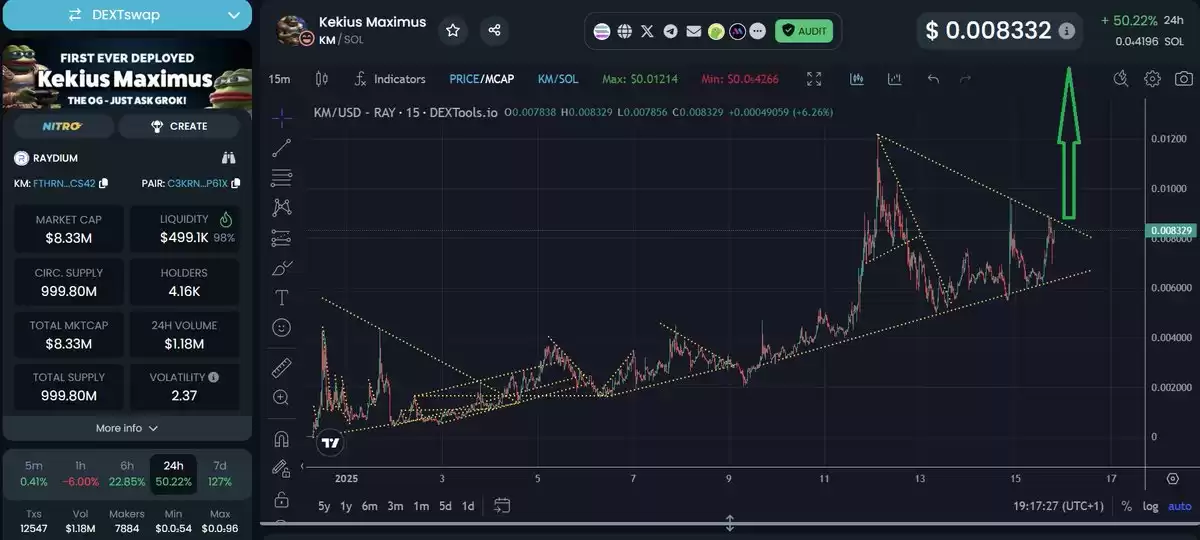Open the token email contact icon
The width and height of the screenshot is (1200, 540).
click(693, 31)
